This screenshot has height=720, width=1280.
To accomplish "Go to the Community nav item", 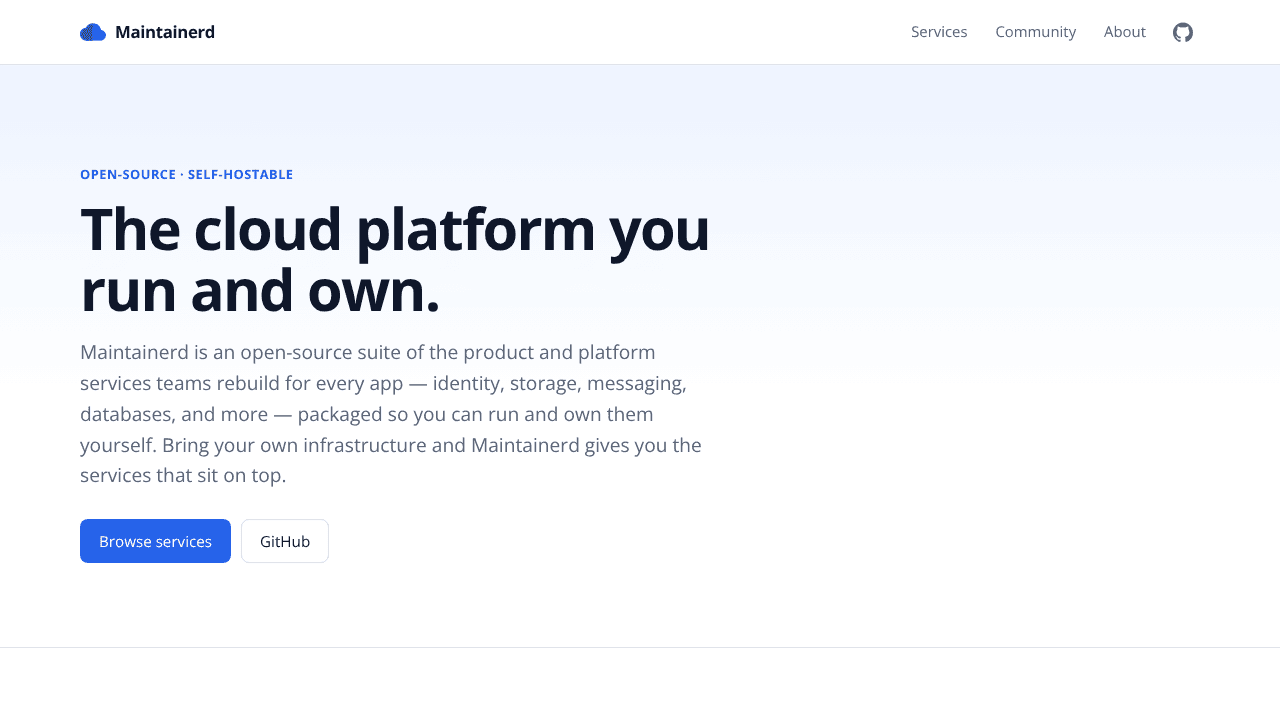I will coord(1035,32).
